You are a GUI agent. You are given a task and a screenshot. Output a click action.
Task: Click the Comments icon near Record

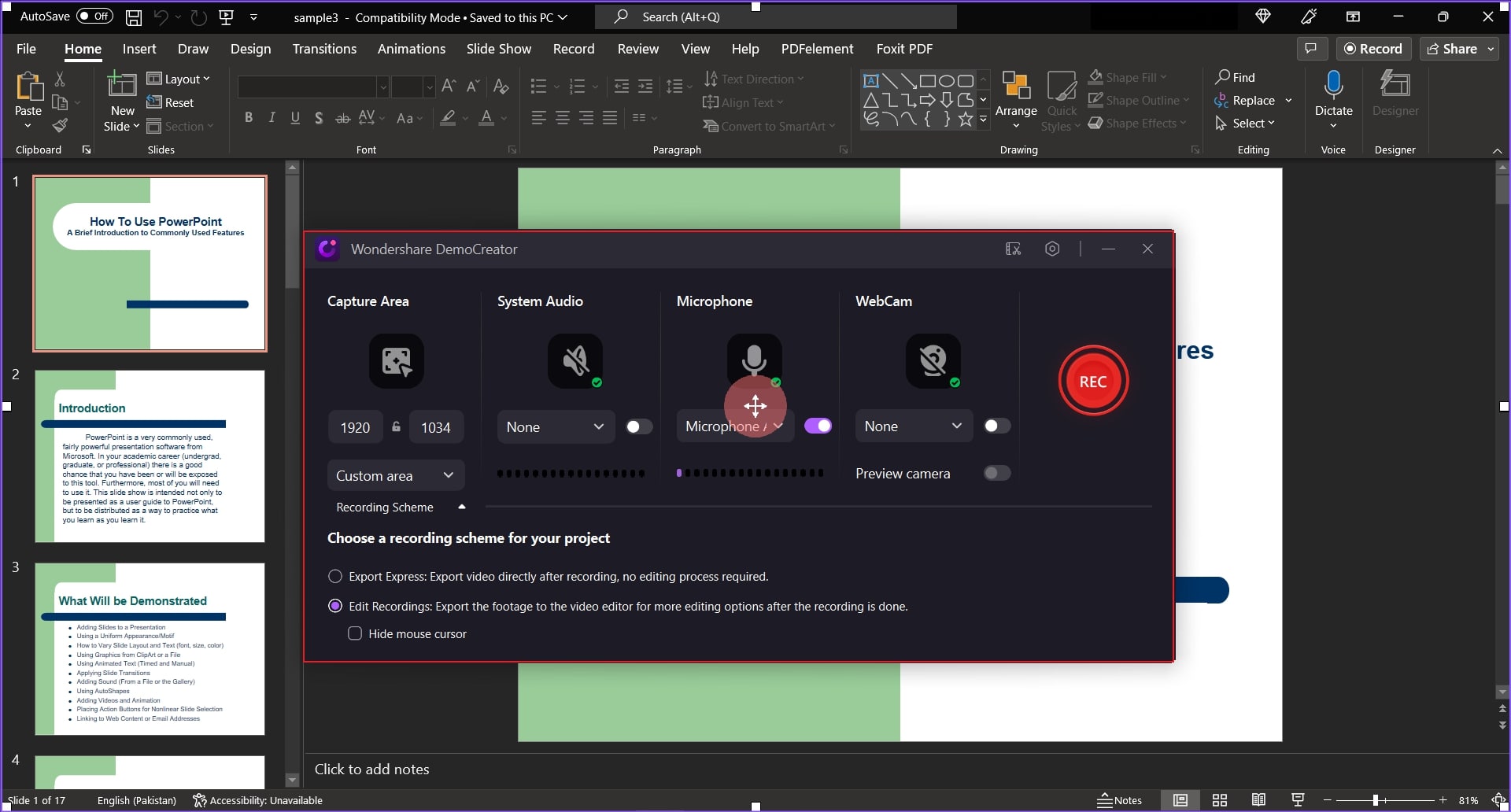point(1311,49)
